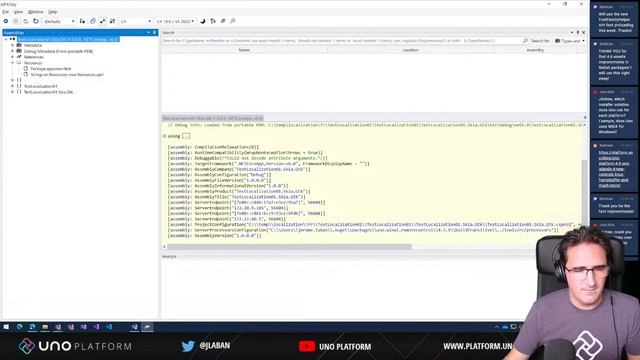Click inside the search text input field
The image size is (640, 360).
(342, 41)
